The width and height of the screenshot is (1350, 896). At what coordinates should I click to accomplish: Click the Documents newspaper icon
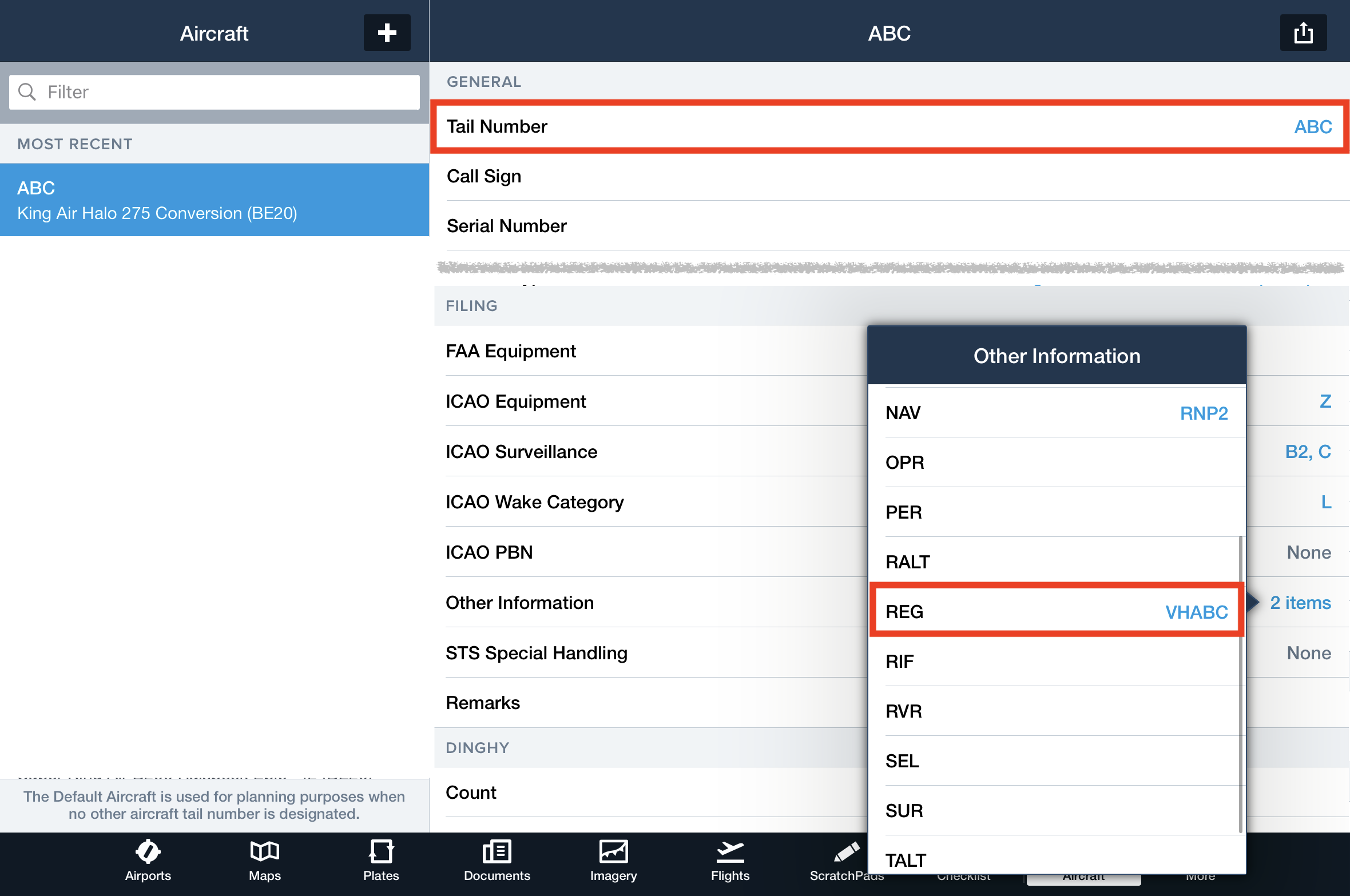click(497, 851)
